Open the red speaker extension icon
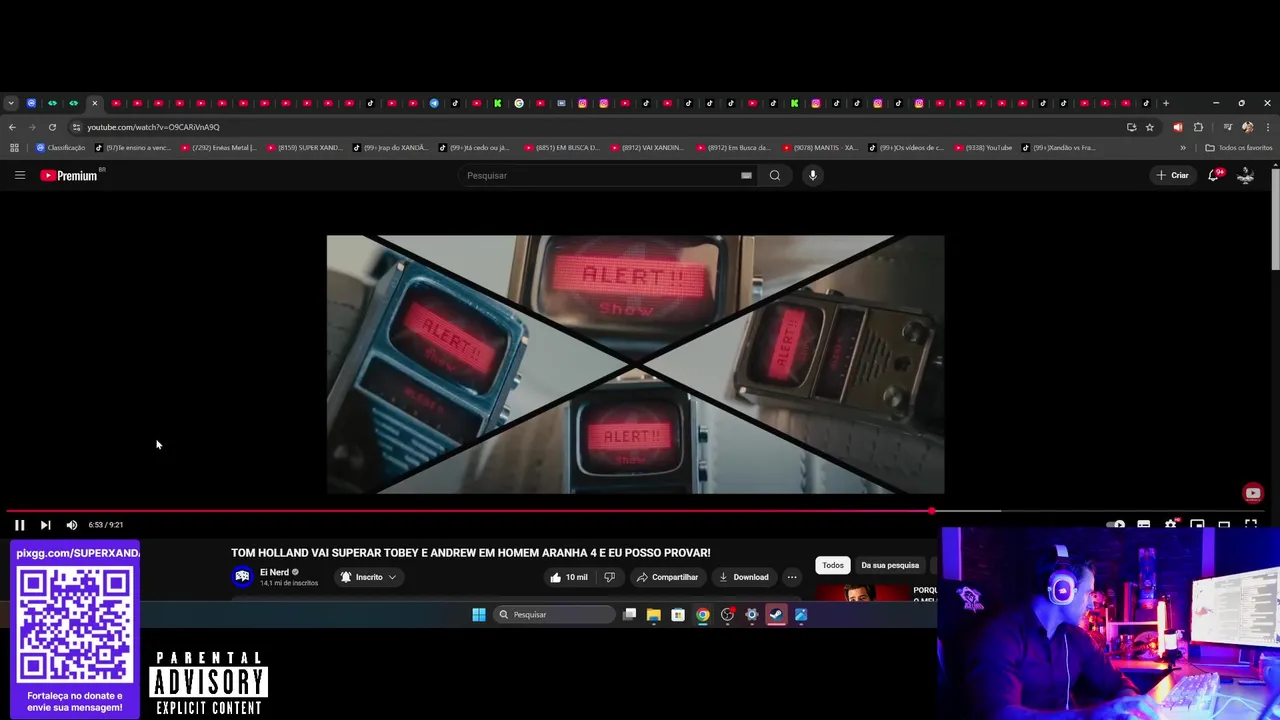 [x=1177, y=127]
